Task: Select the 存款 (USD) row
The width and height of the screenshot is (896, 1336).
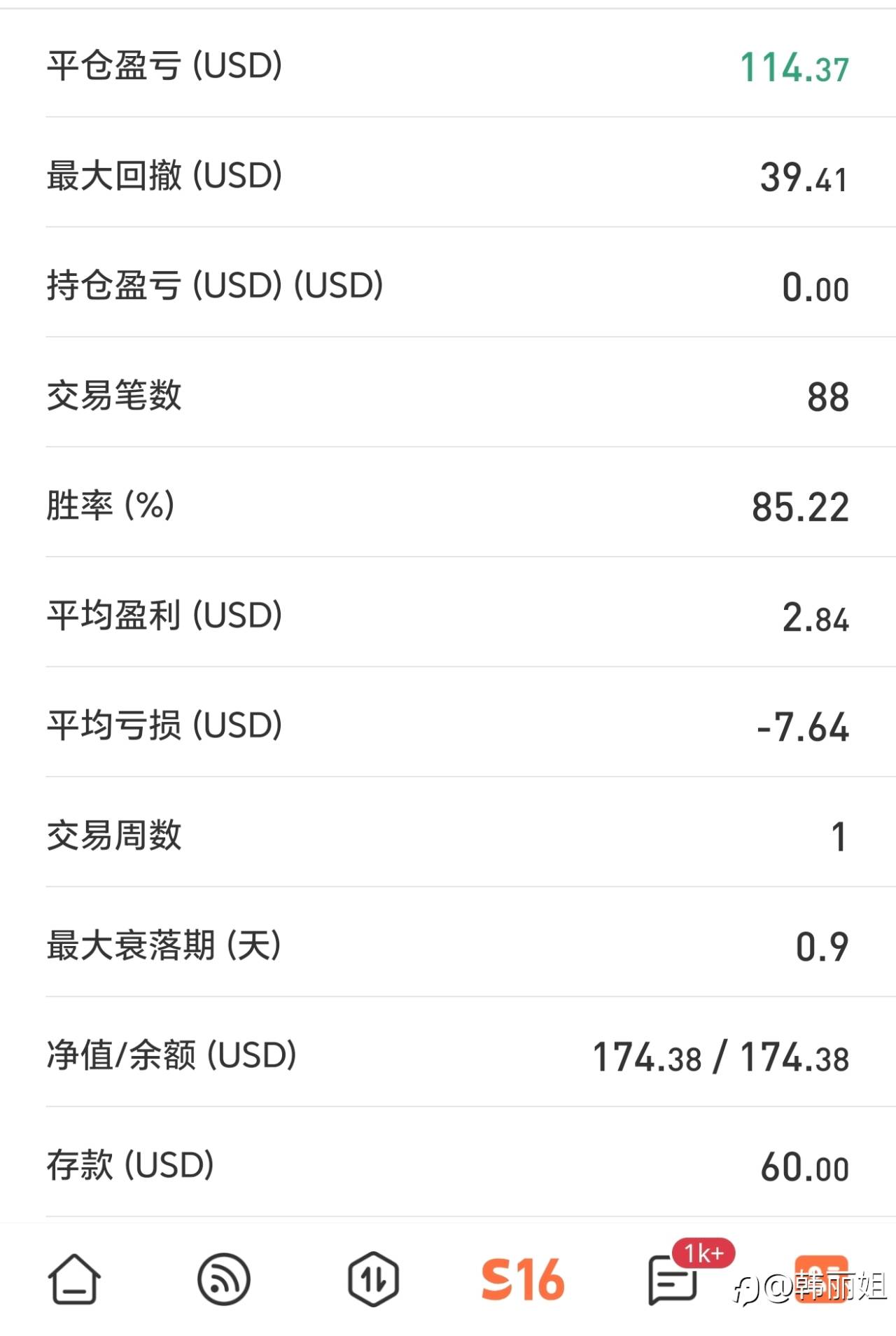Action: click(x=448, y=1165)
